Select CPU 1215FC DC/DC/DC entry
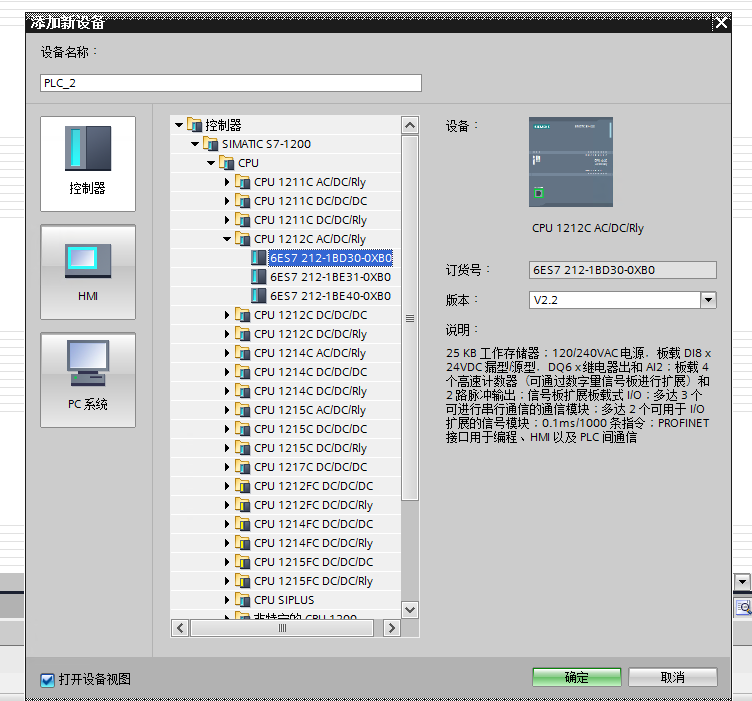This screenshot has width=752, height=701. [x=313, y=562]
